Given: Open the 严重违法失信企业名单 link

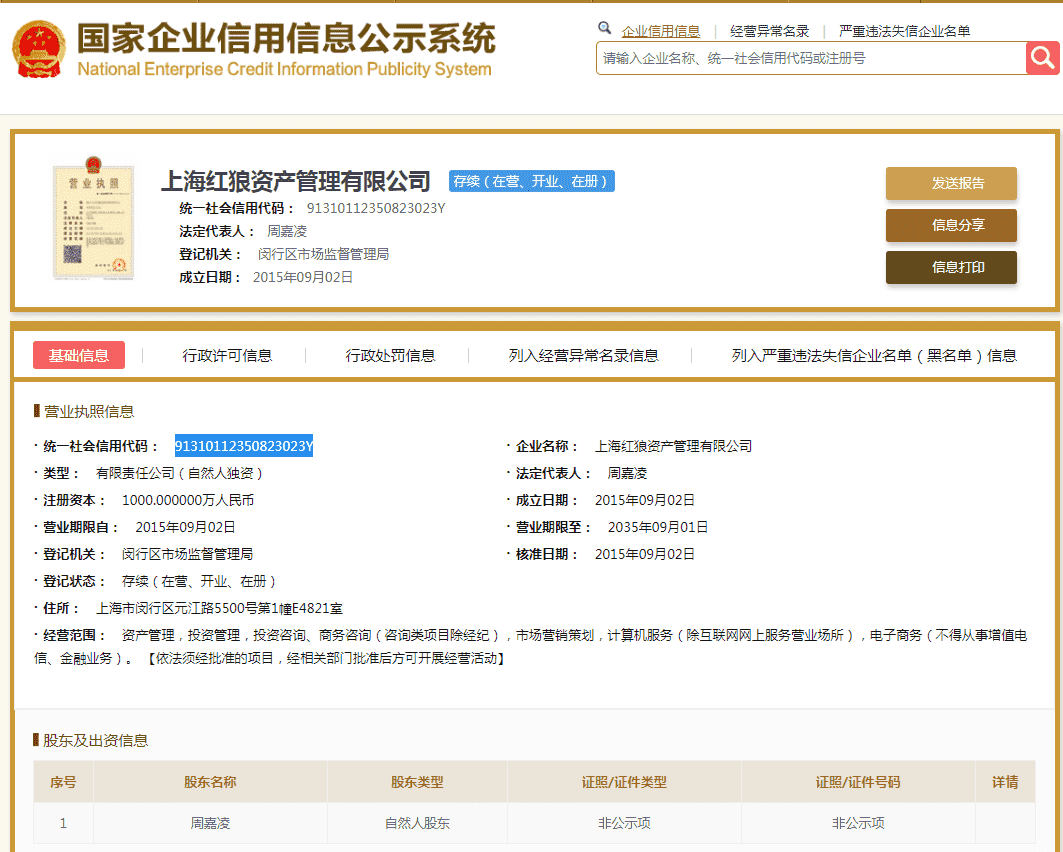Looking at the screenshot, I should pos(904,31).
